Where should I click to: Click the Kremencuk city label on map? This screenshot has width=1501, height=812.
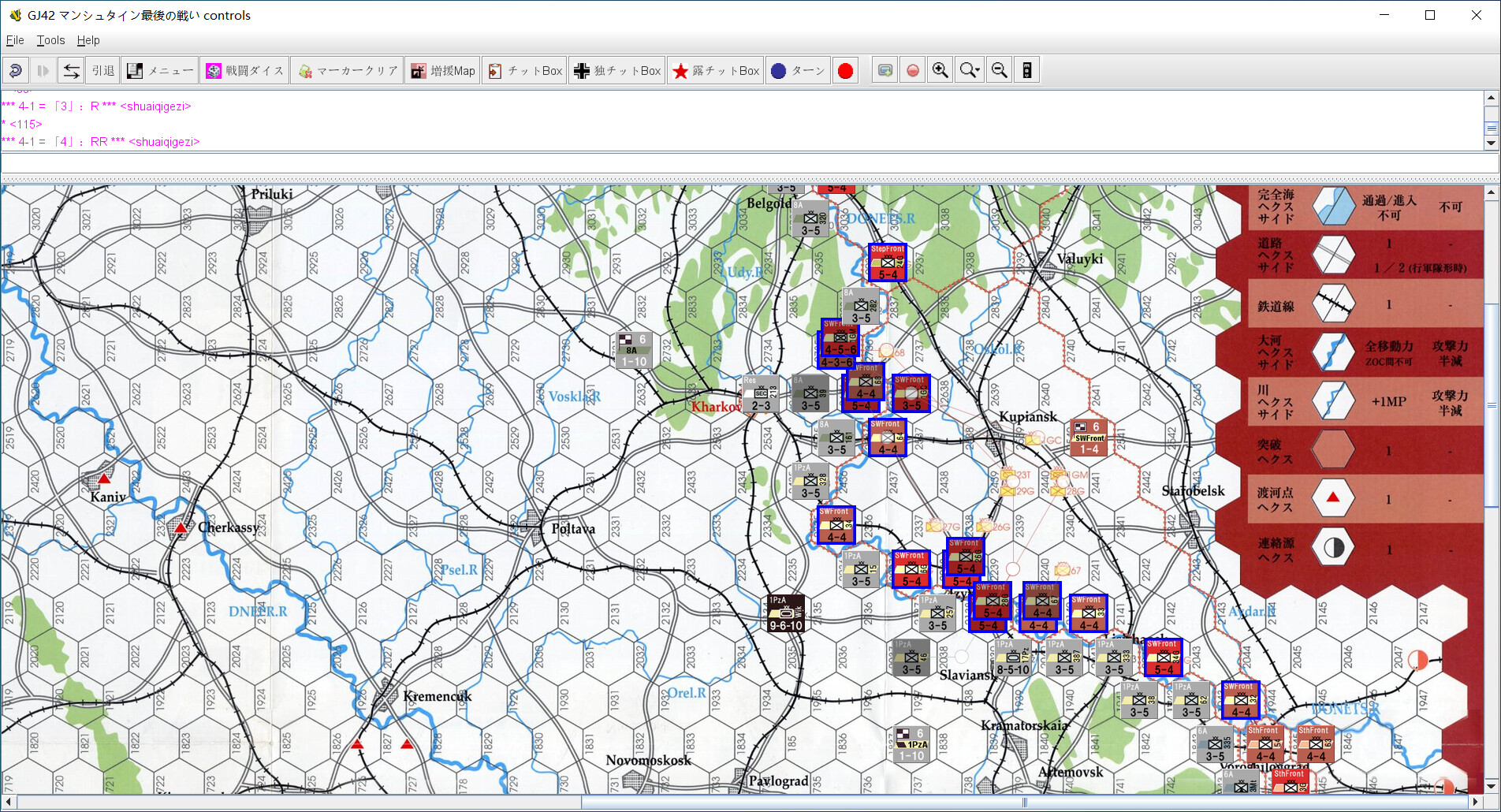[437, 696]
